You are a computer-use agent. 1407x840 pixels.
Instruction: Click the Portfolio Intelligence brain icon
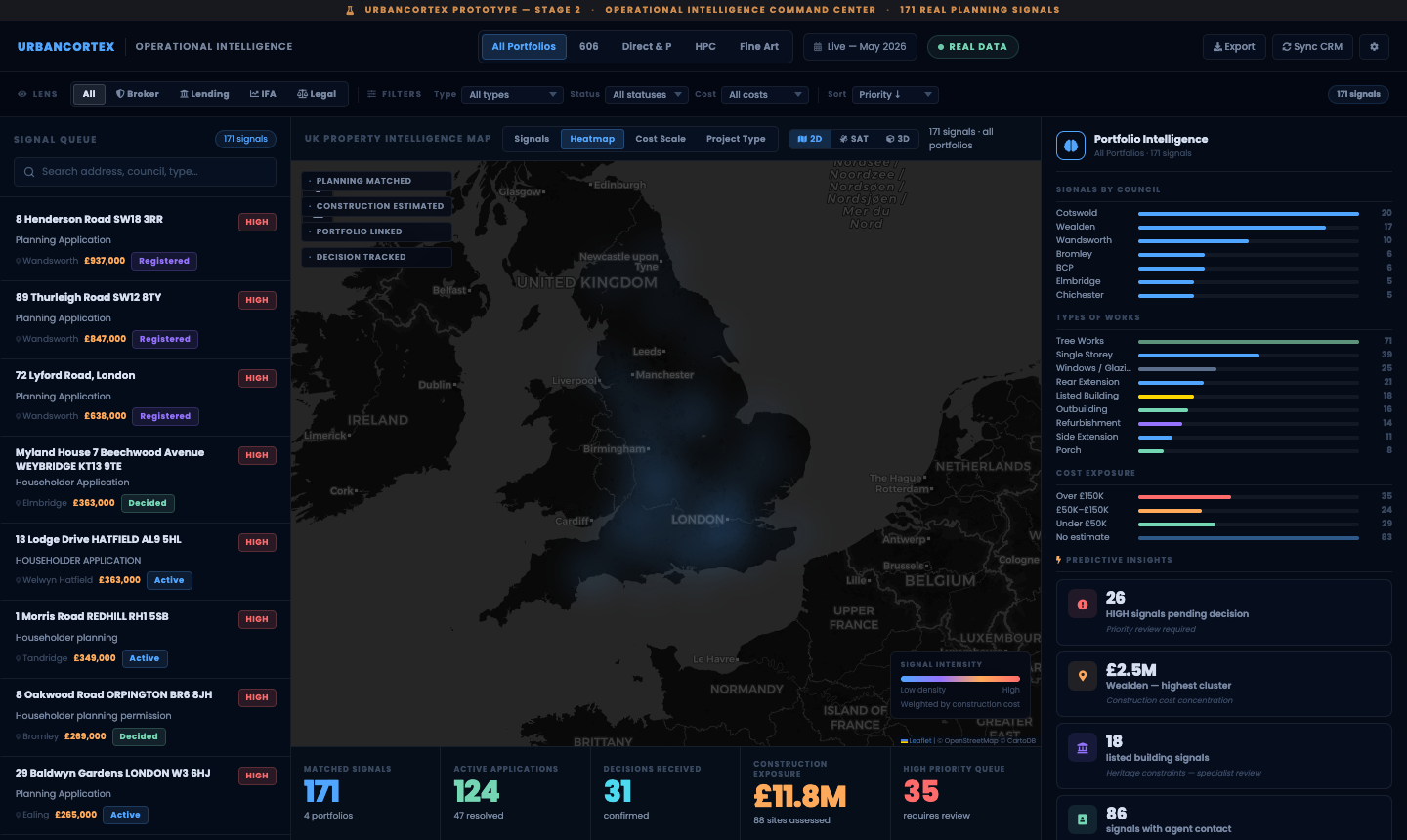(x=1071, y=146)
